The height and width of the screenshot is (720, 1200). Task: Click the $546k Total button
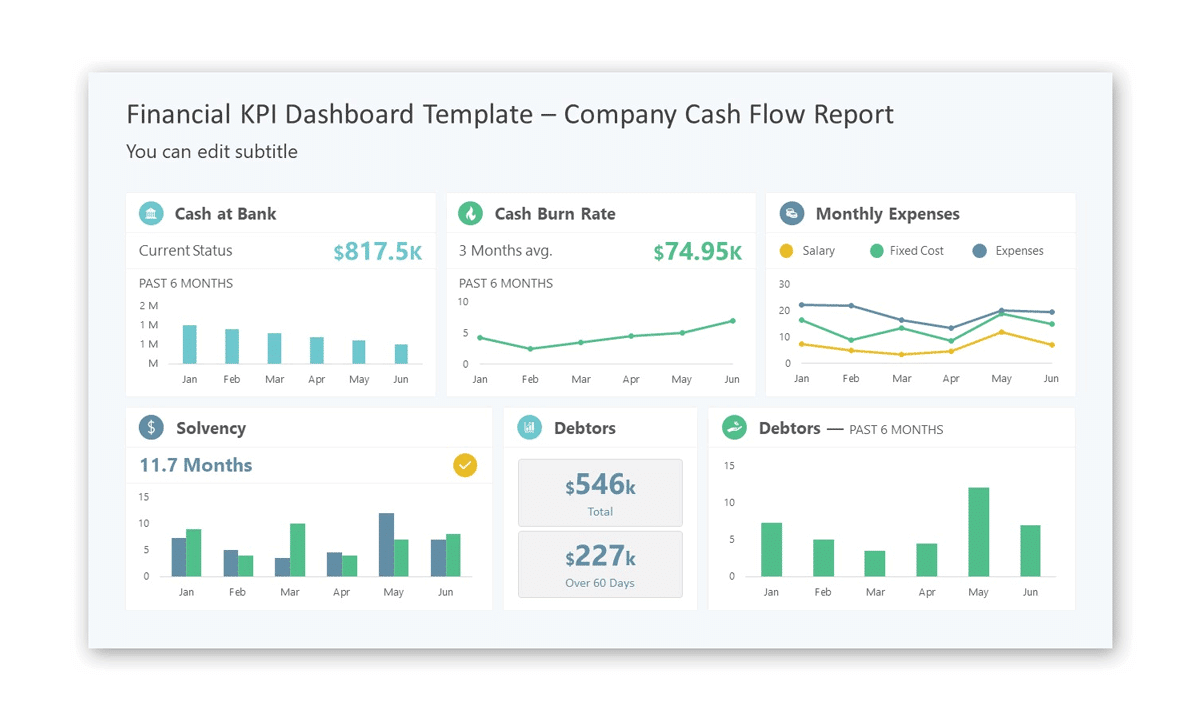pyautogui.click(x=600, y=492)
